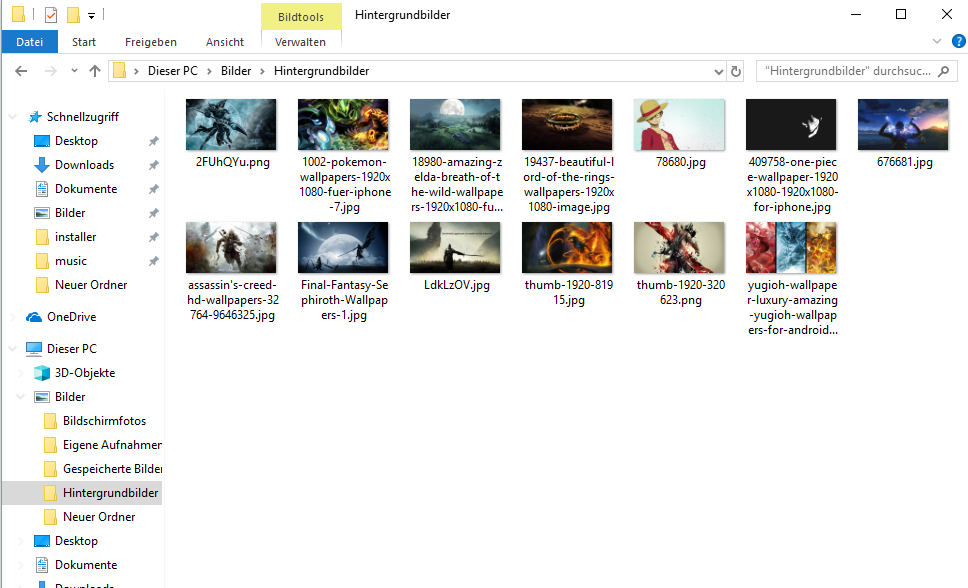
Task: Select Schnellzugriff star icon
Action: (35, 117)
